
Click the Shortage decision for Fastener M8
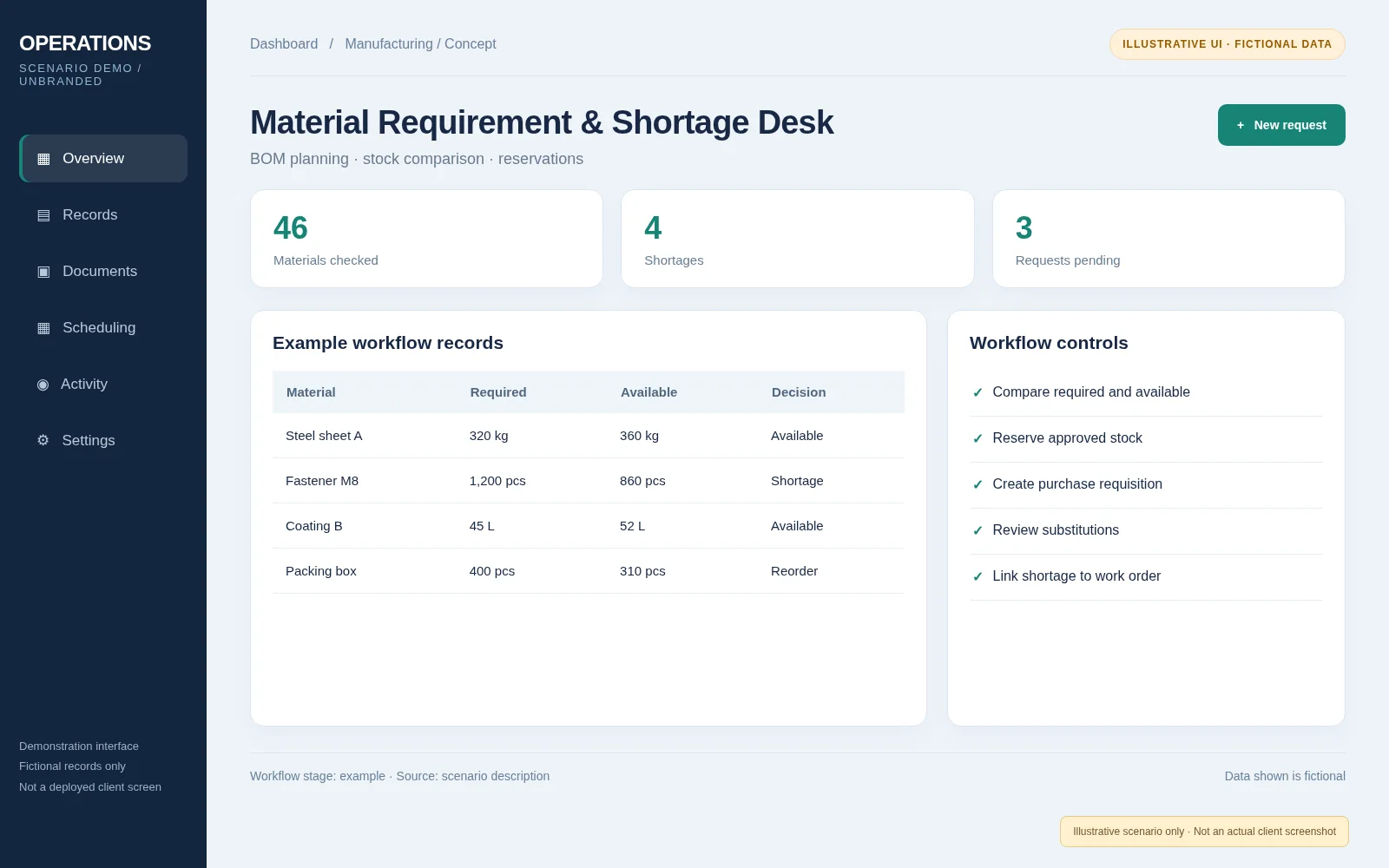click(797, 481)
